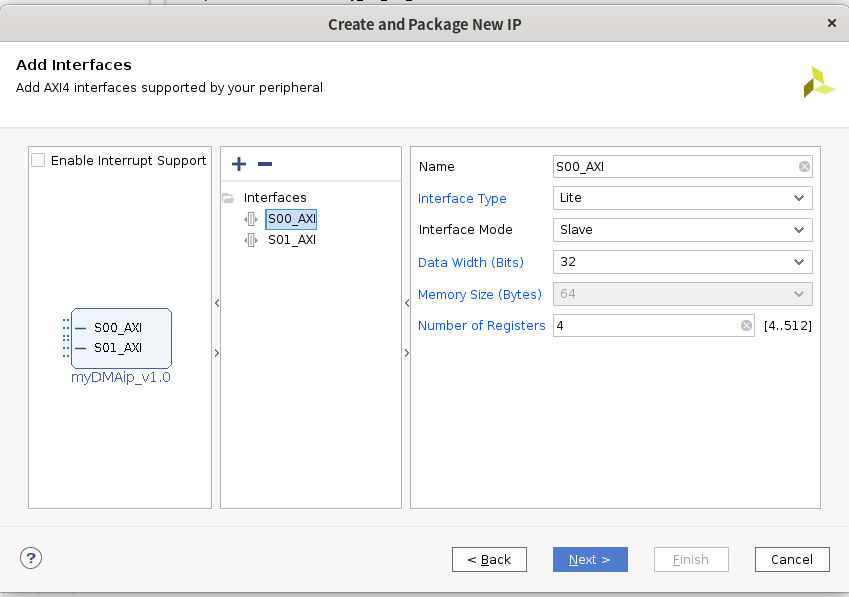The image size is (849, 597).
Task: Click the myDMAip_v1.0 block diagram
Action: [121, 338]
